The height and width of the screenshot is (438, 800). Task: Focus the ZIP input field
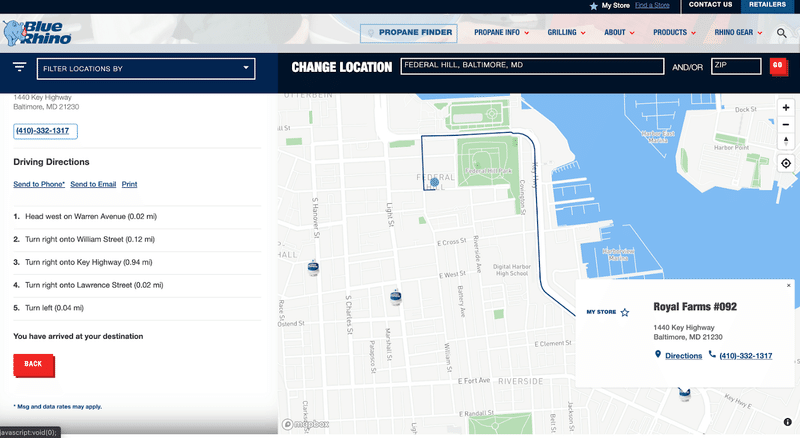pyautogui.click(x=736, y=66)
